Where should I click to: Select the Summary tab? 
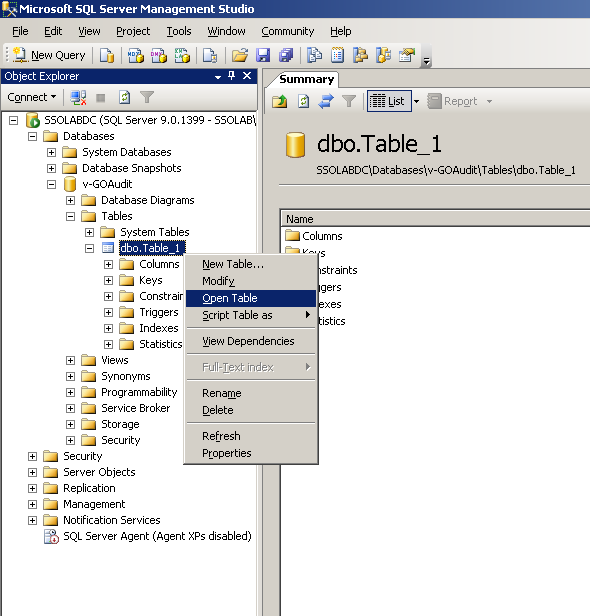coord(306,79)
